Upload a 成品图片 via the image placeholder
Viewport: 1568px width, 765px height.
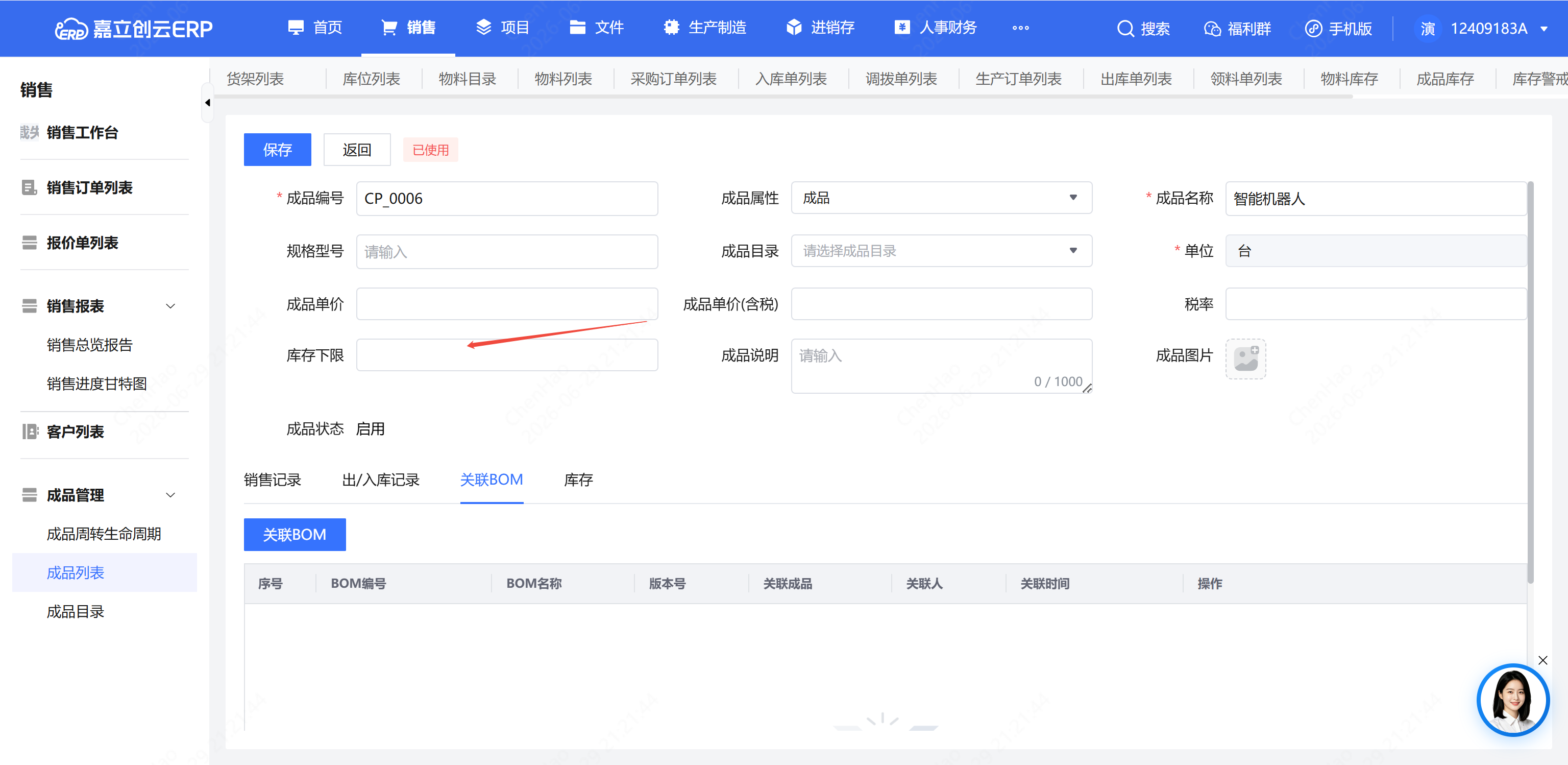(1245, 358)
